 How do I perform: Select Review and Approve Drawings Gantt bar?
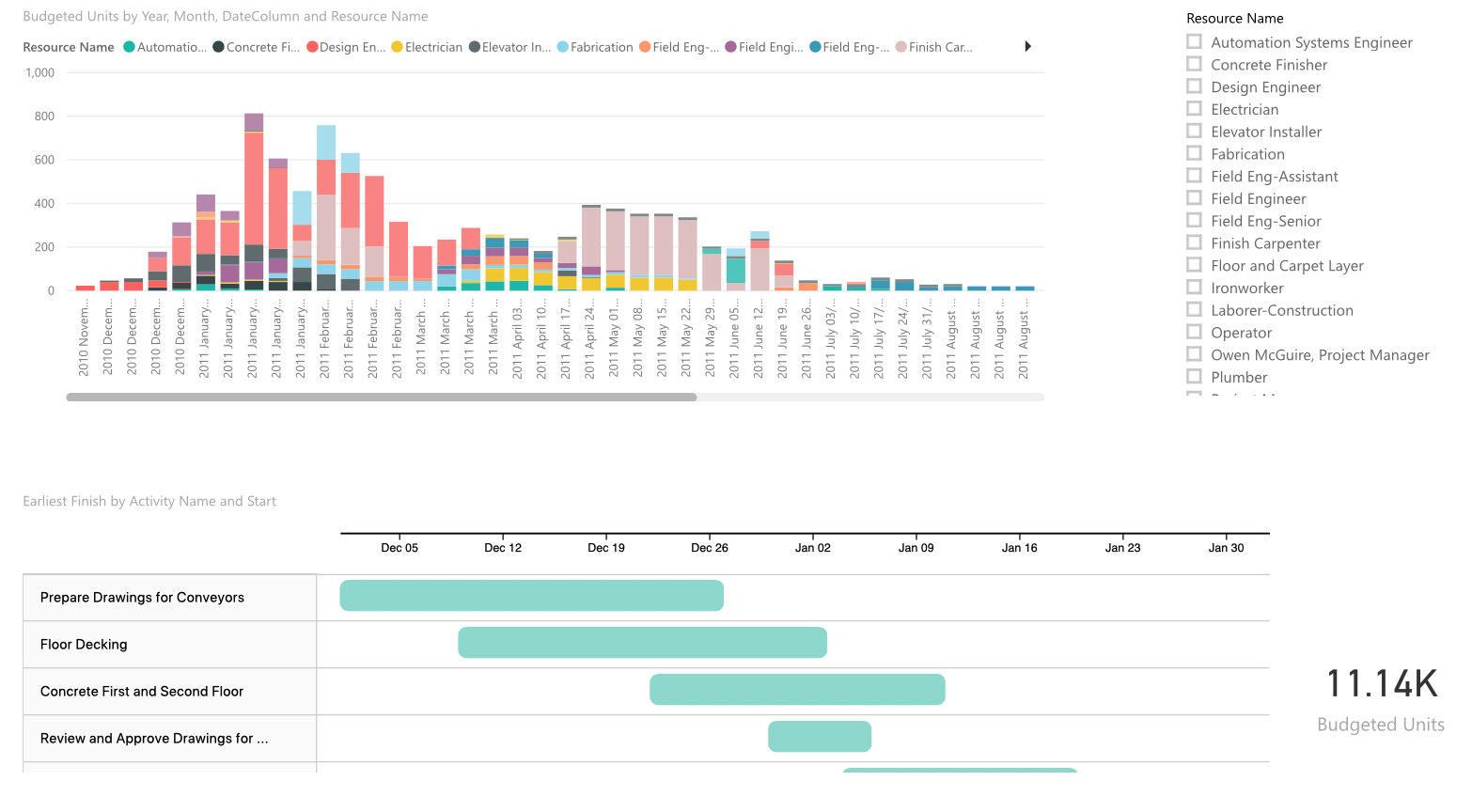coord(820,737)
